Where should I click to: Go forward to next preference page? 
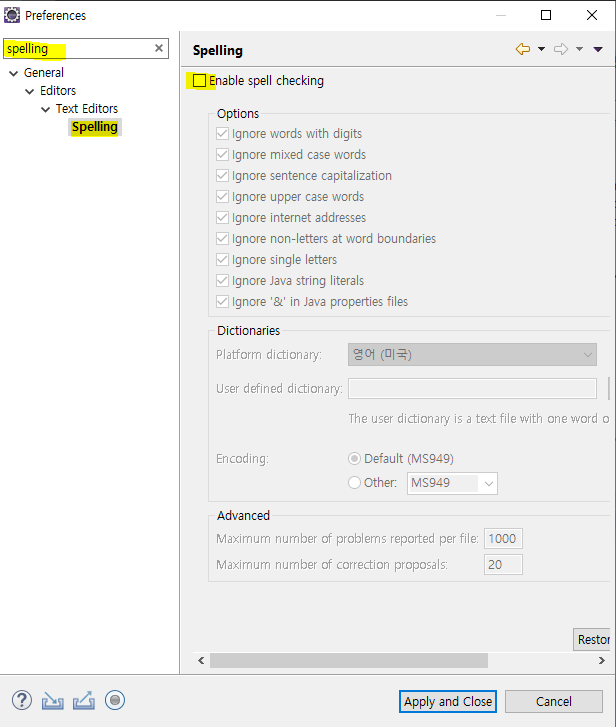coord(561,49)
